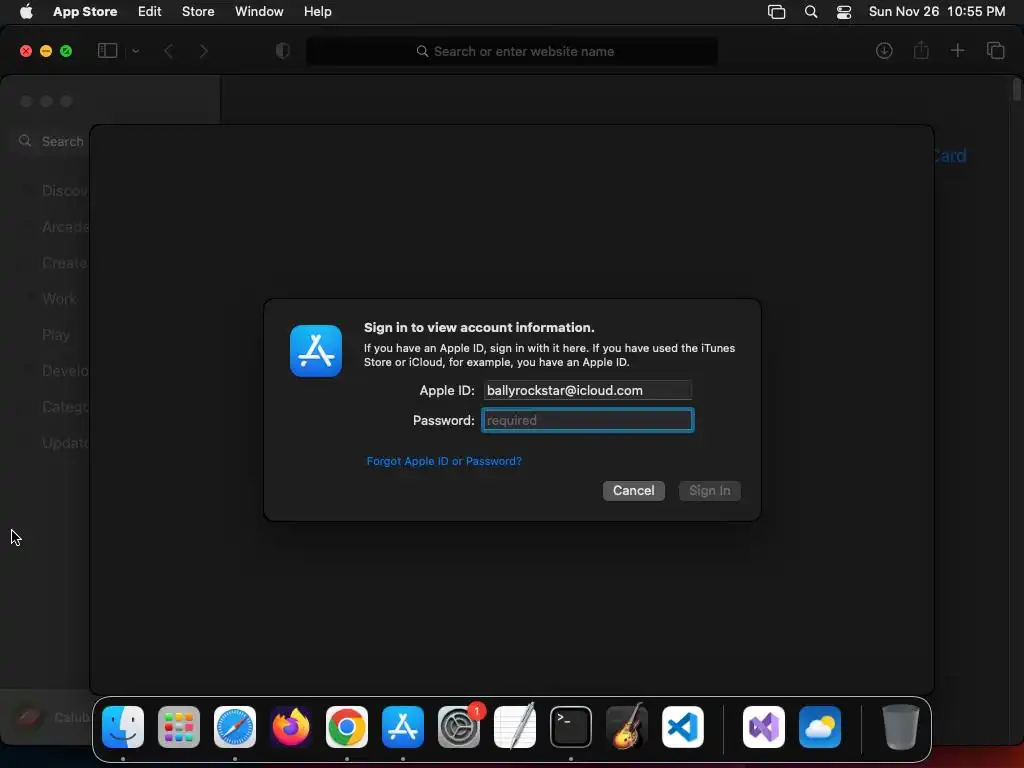Open System Settings from the Dock

point(458,727)
